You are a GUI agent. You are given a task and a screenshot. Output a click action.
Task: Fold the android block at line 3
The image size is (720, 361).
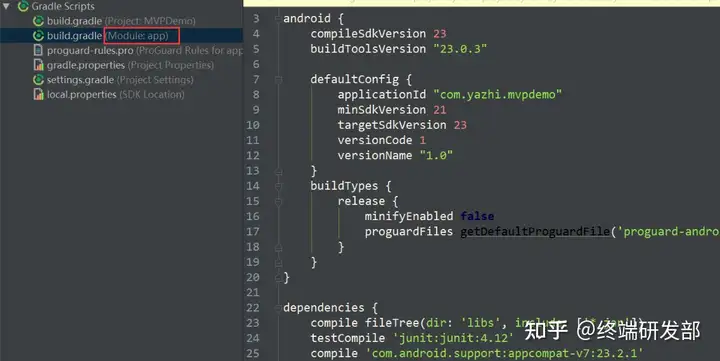click(x=278, y=19)
